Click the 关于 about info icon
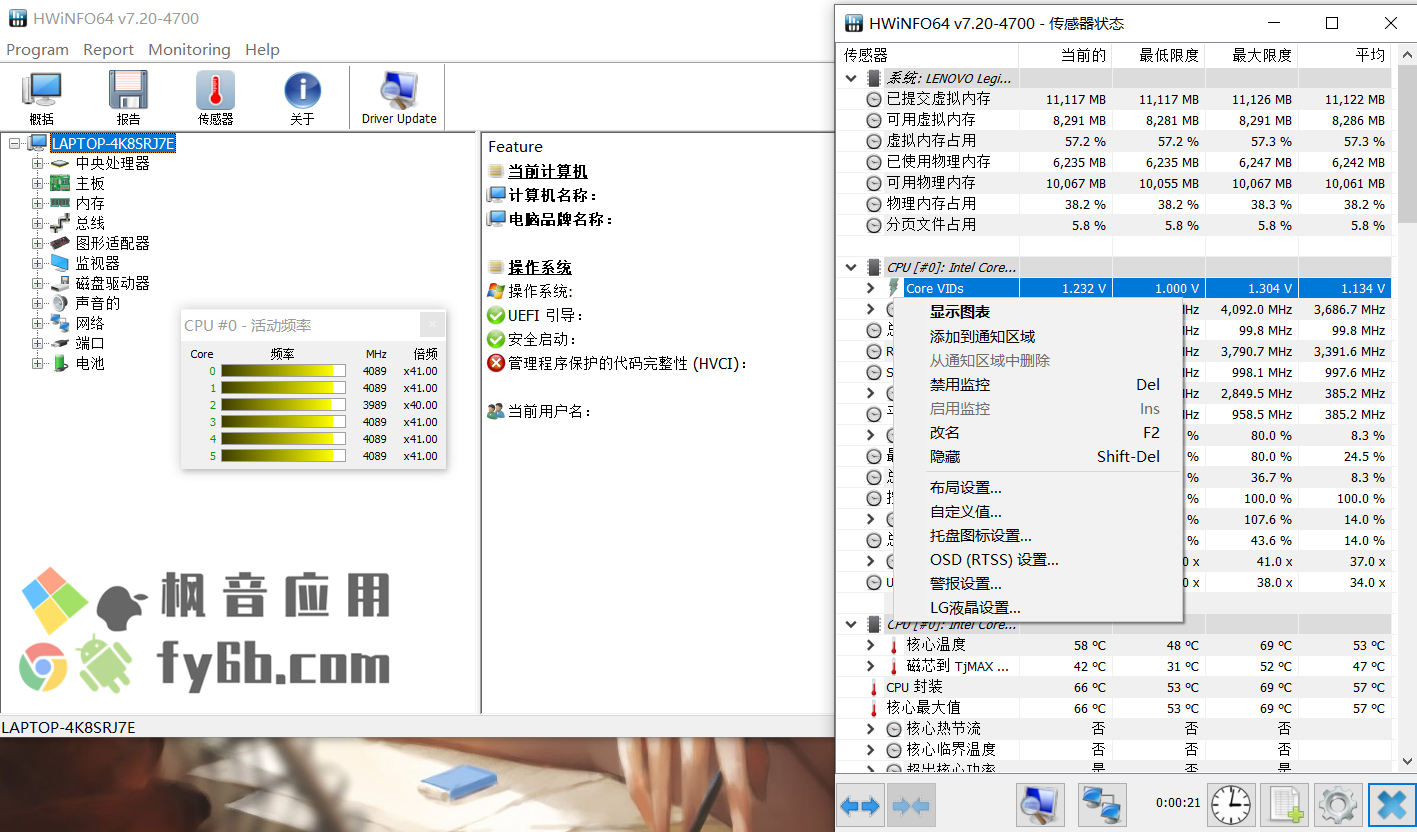Viewport: 1417px width, 832px height. 302,98
